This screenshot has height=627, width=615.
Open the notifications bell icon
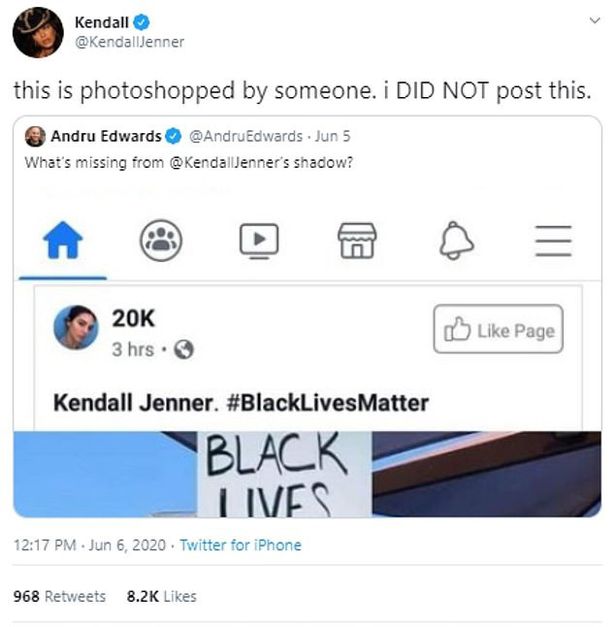456,239
